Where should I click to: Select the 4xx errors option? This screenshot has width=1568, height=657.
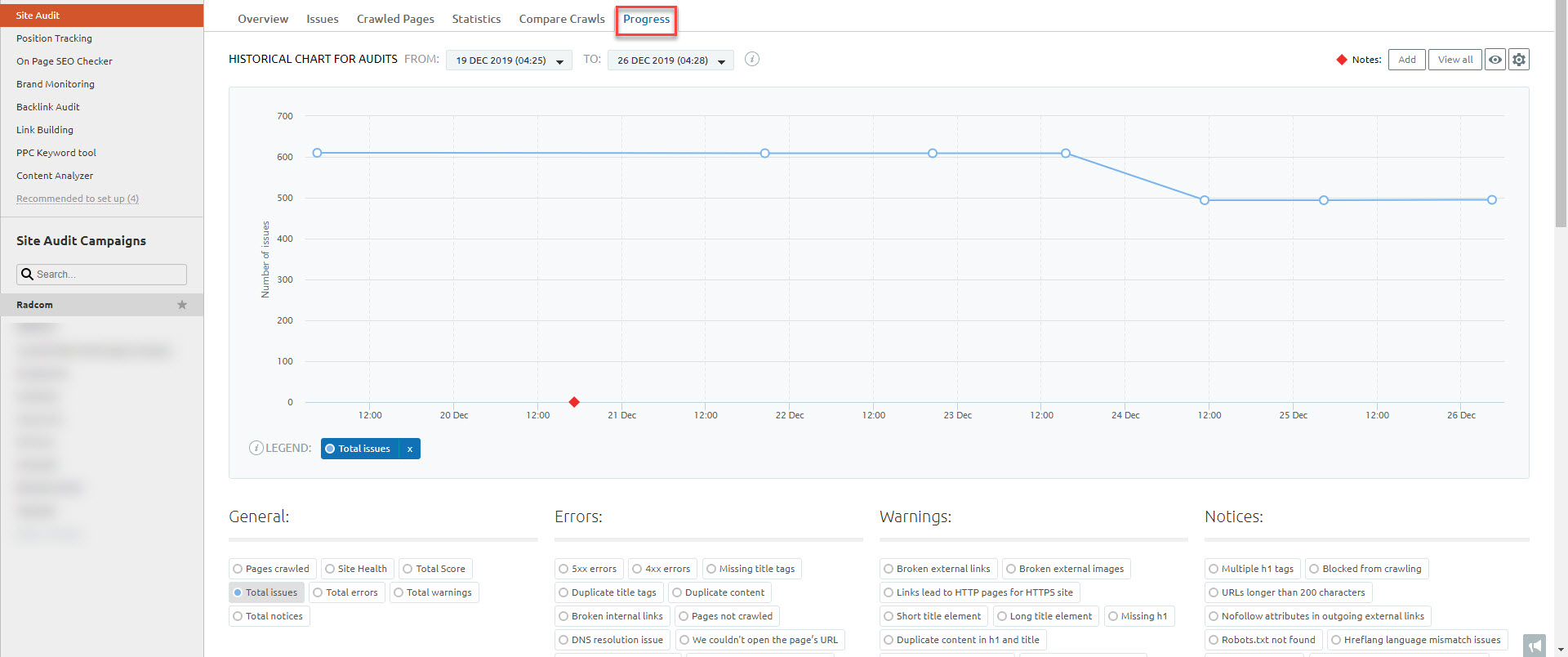pos(637,569)
